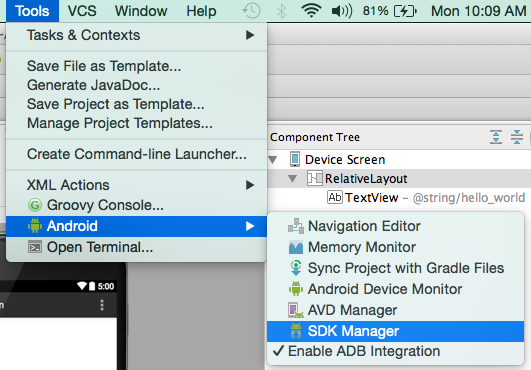Click the volume speaker icon
This screenshot has width=531, height=370.
342,11
